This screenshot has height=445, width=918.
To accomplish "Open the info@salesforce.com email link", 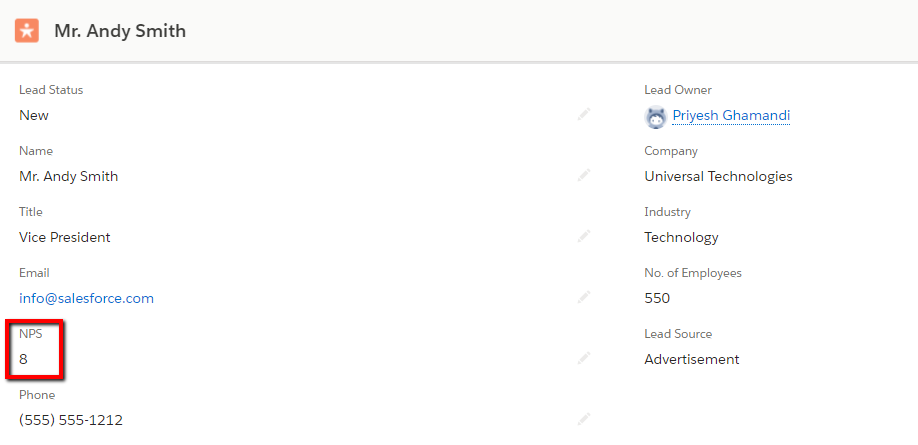I will 87,298.
